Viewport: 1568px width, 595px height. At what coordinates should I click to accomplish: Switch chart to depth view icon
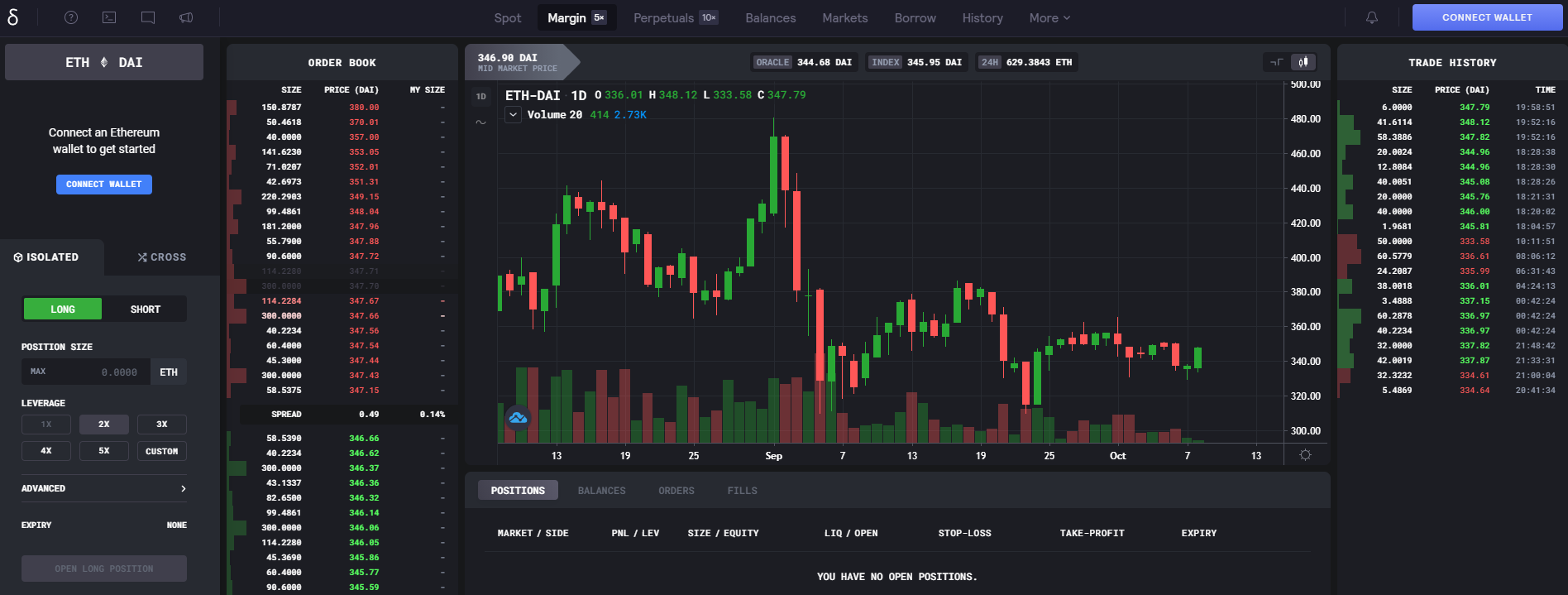1277,62
